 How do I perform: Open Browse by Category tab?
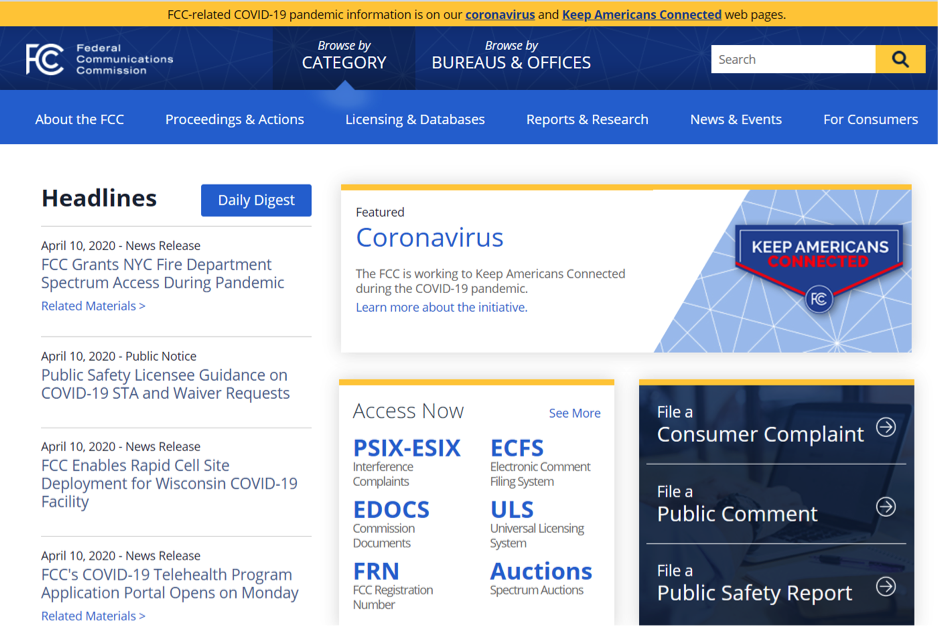point(344,56)
